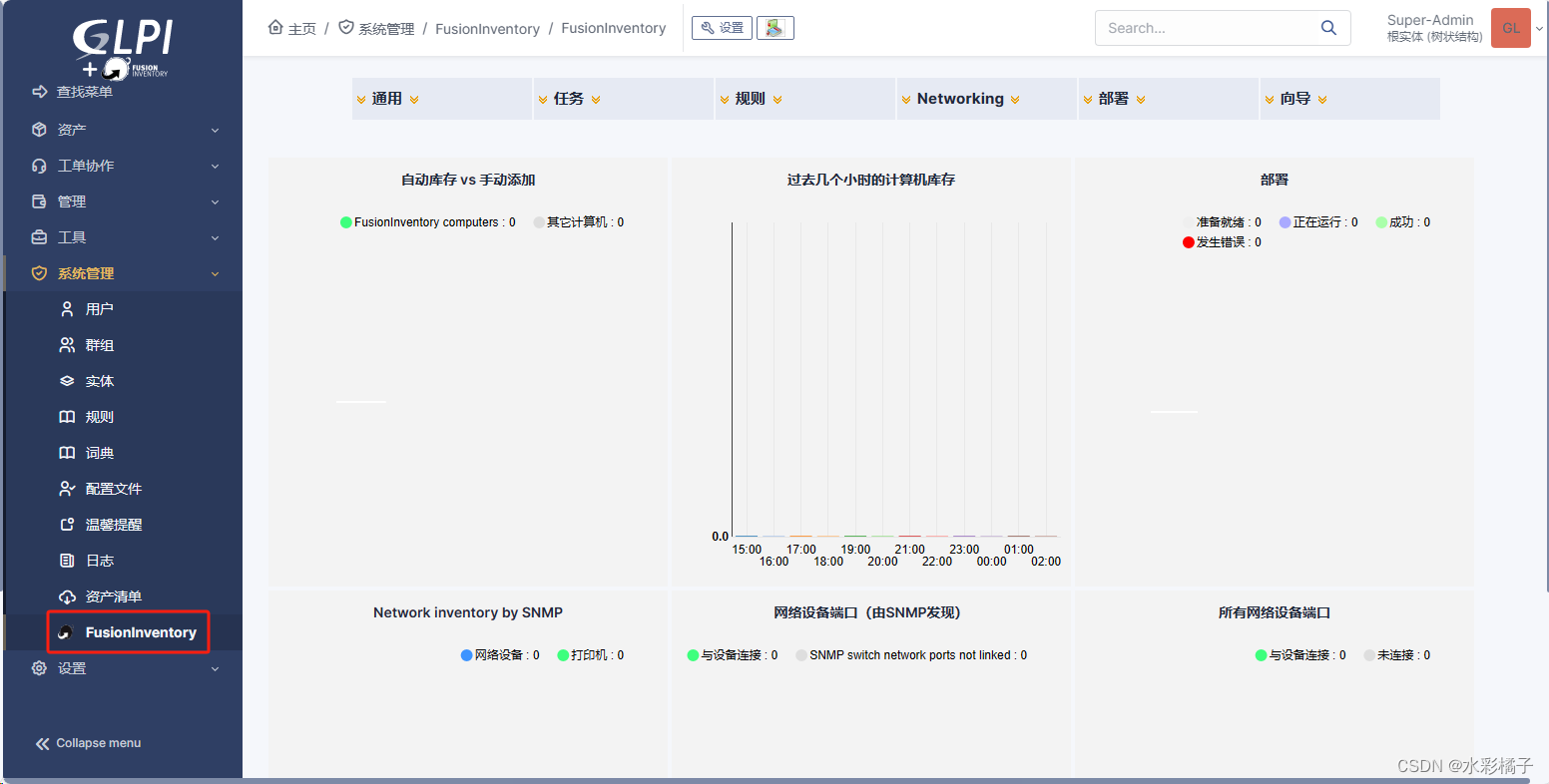Click the Assistance (工单协作) headset icon
The width and height of the screenshot is (1549, 784).
tap(40, 166)
